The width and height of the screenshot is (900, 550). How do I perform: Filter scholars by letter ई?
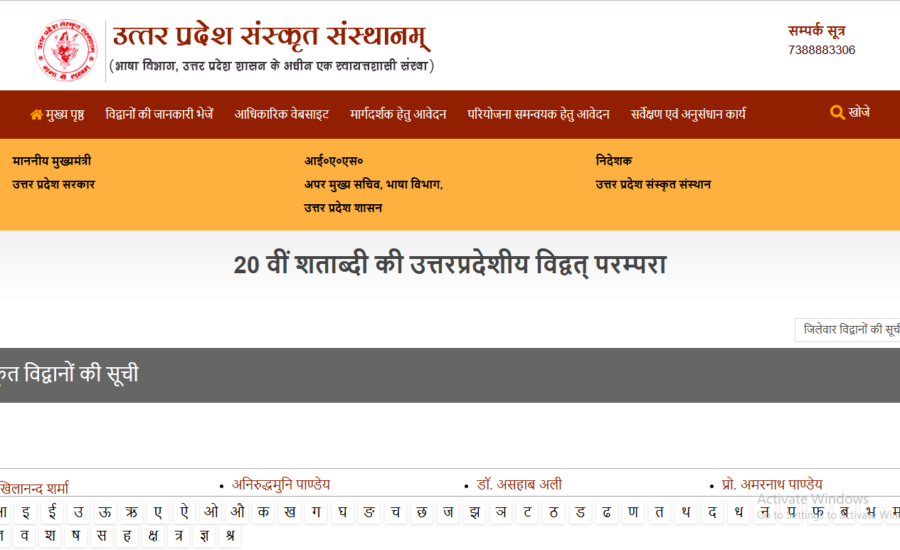coord(52,512)
